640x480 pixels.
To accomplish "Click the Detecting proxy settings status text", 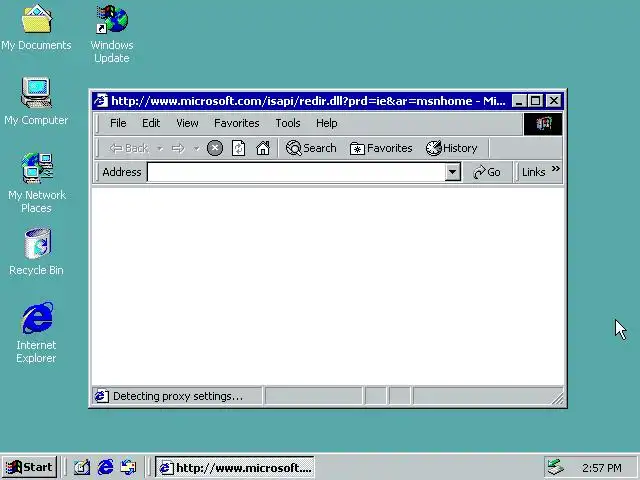I will pos(178,396).
